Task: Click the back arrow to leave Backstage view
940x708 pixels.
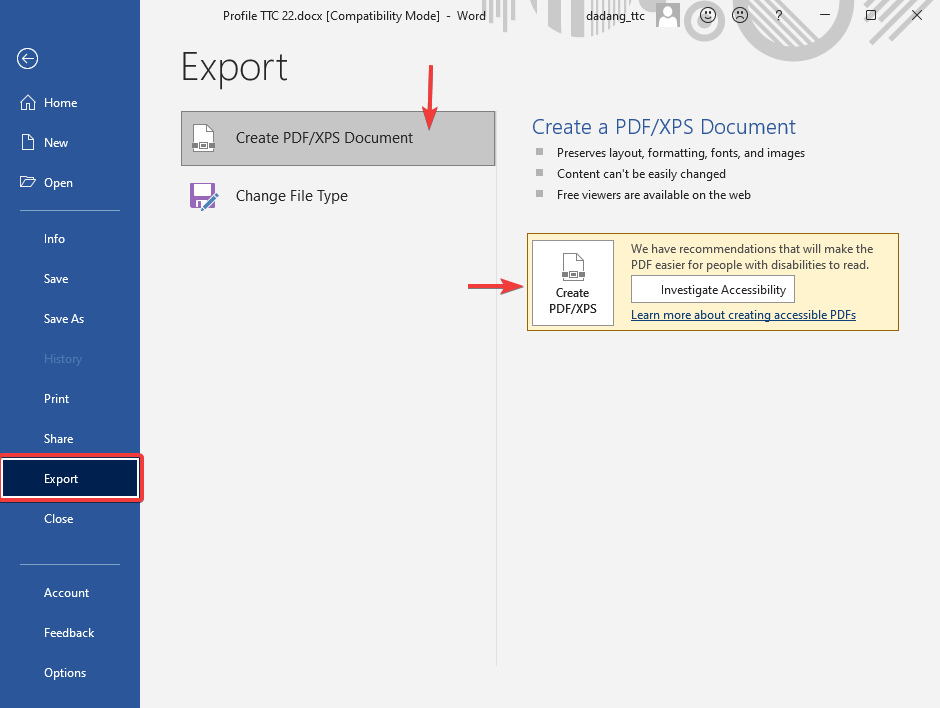Action: coord(27,59)
